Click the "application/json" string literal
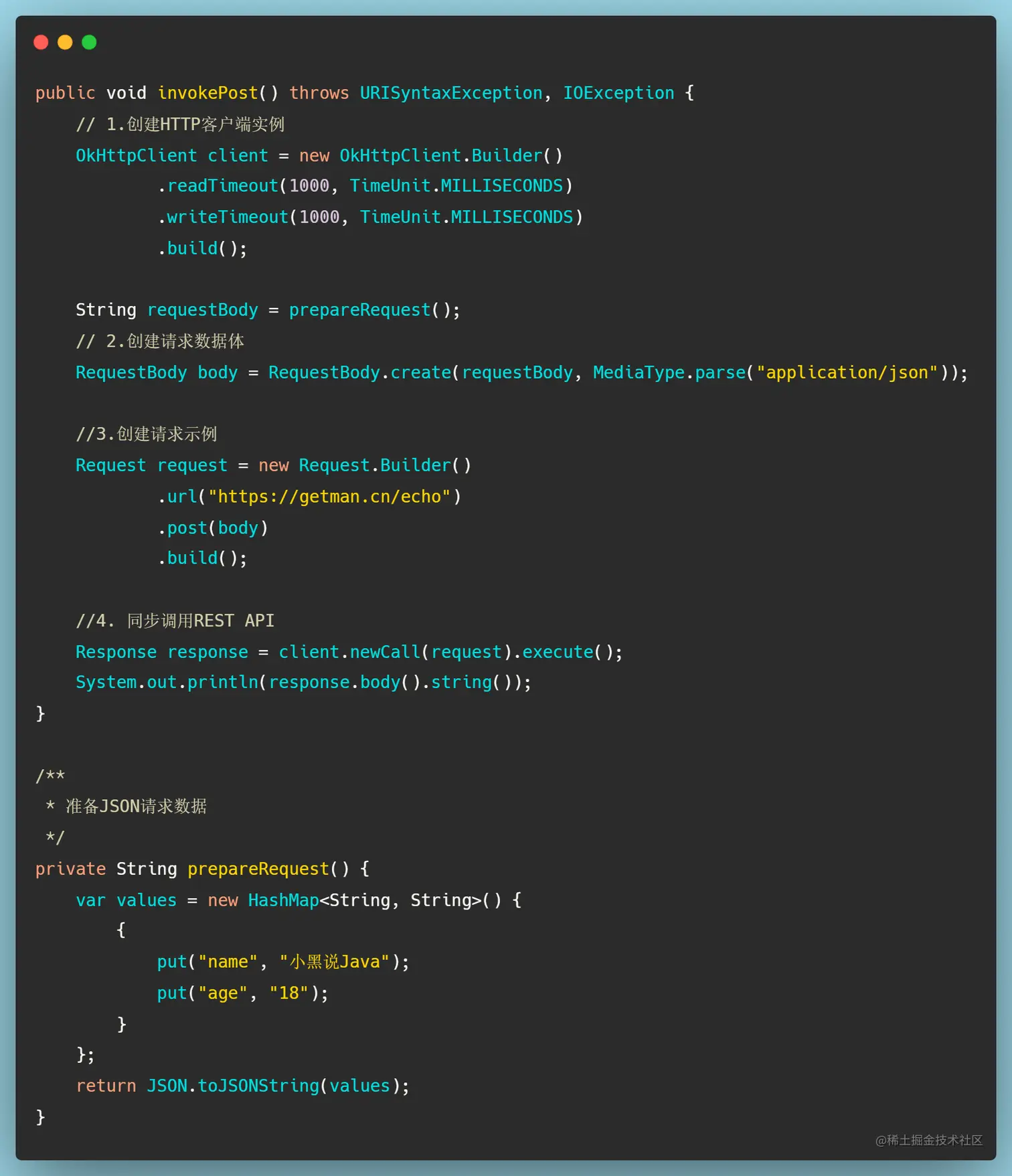 [847, 372]
